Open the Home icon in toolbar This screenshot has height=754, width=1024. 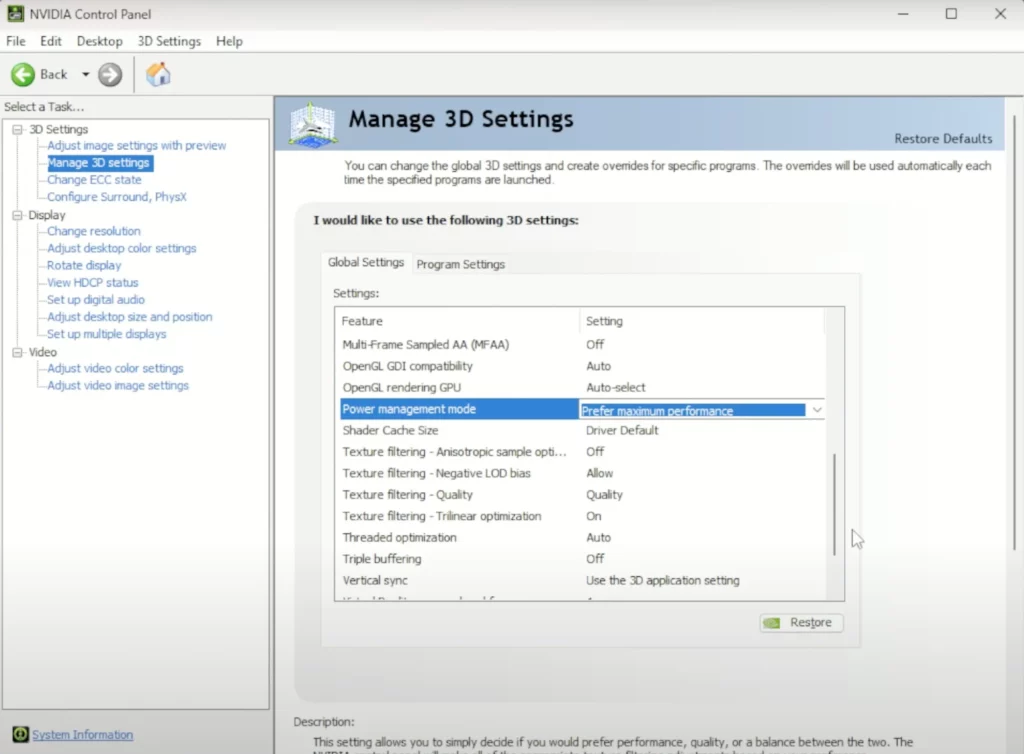[x=158, y=74]
